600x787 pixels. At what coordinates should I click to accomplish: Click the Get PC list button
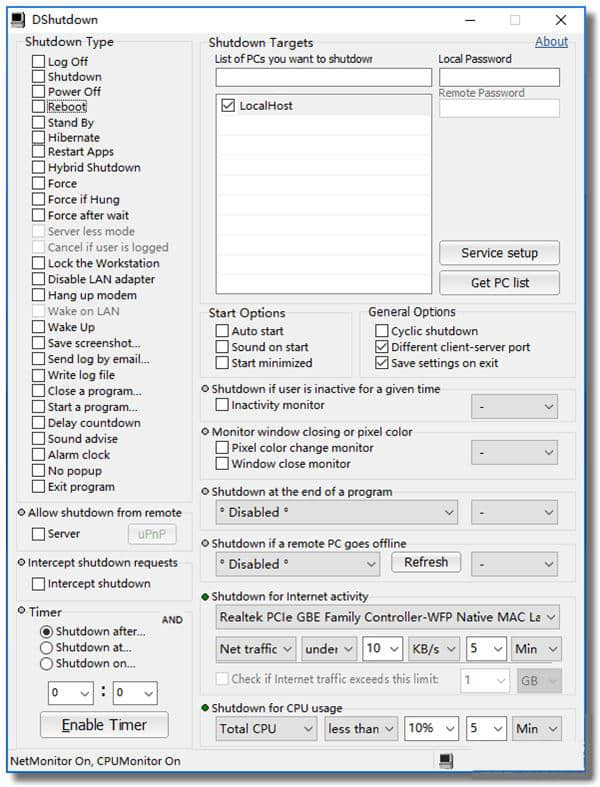coord(500,283)
